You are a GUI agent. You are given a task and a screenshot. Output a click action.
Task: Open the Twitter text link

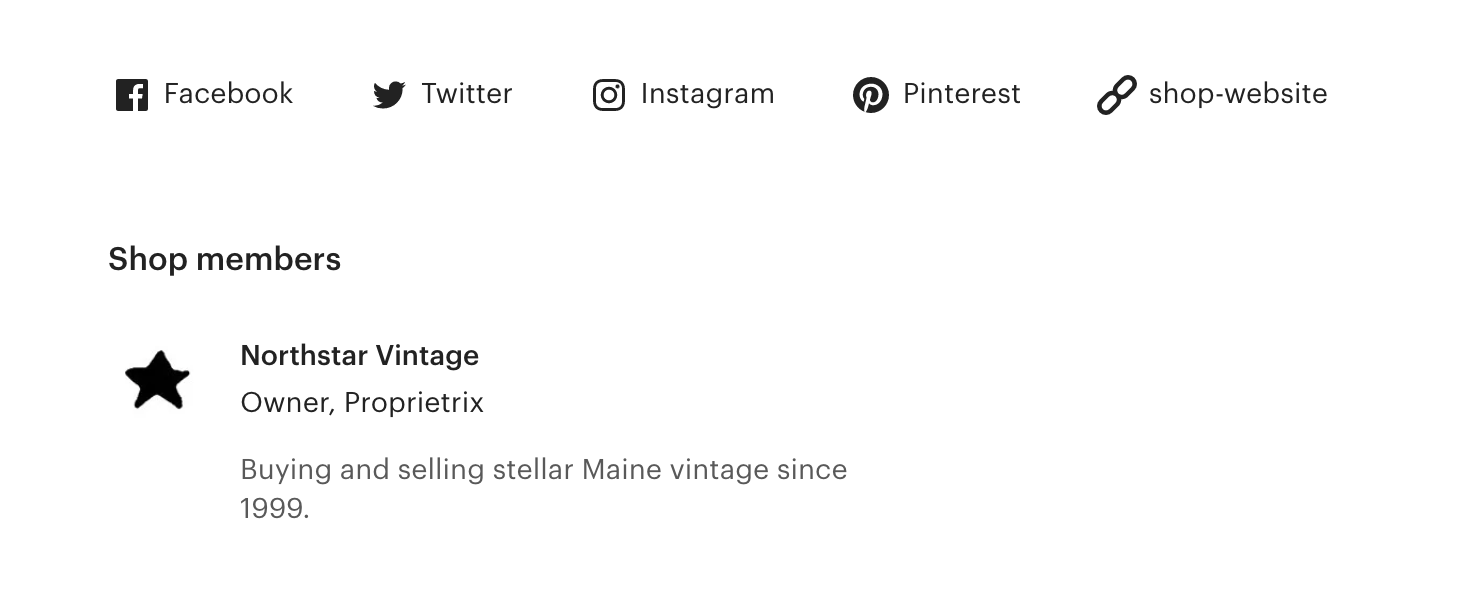pos(466,94)
